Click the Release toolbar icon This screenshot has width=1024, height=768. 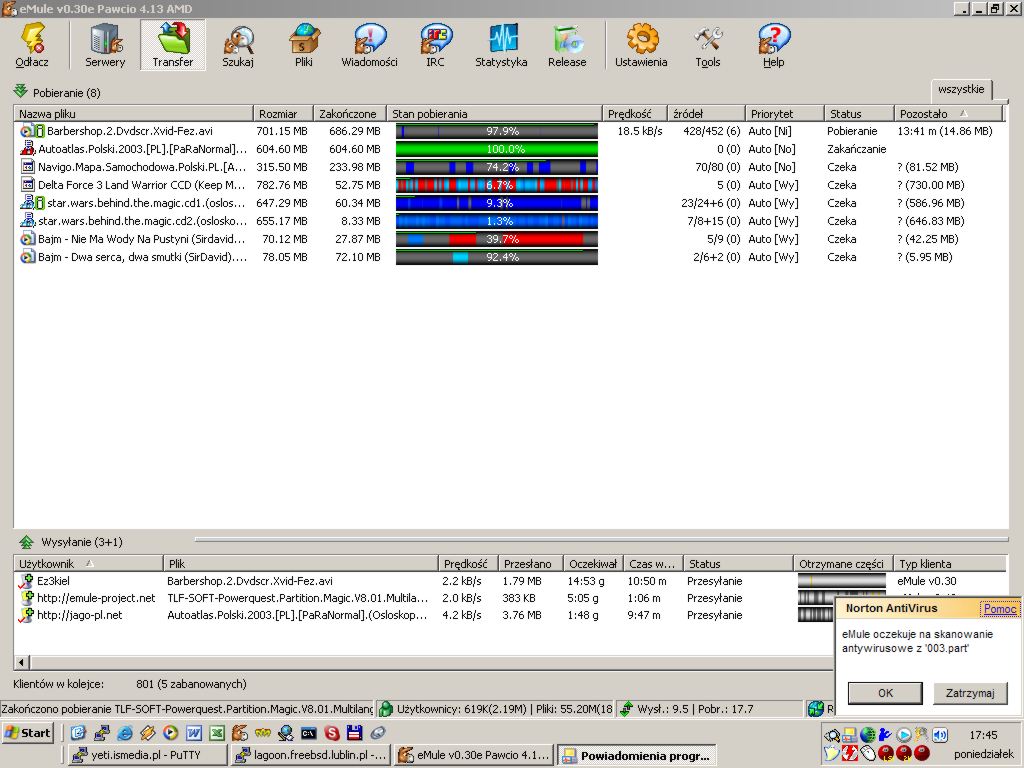(567, 44)
